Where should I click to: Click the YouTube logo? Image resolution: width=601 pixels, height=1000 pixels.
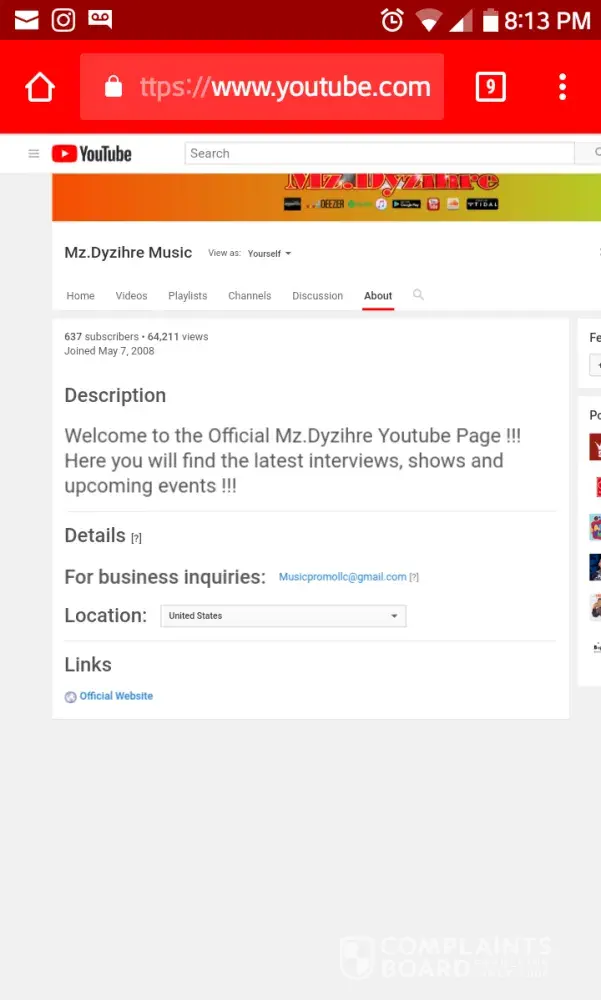(92, 154)
